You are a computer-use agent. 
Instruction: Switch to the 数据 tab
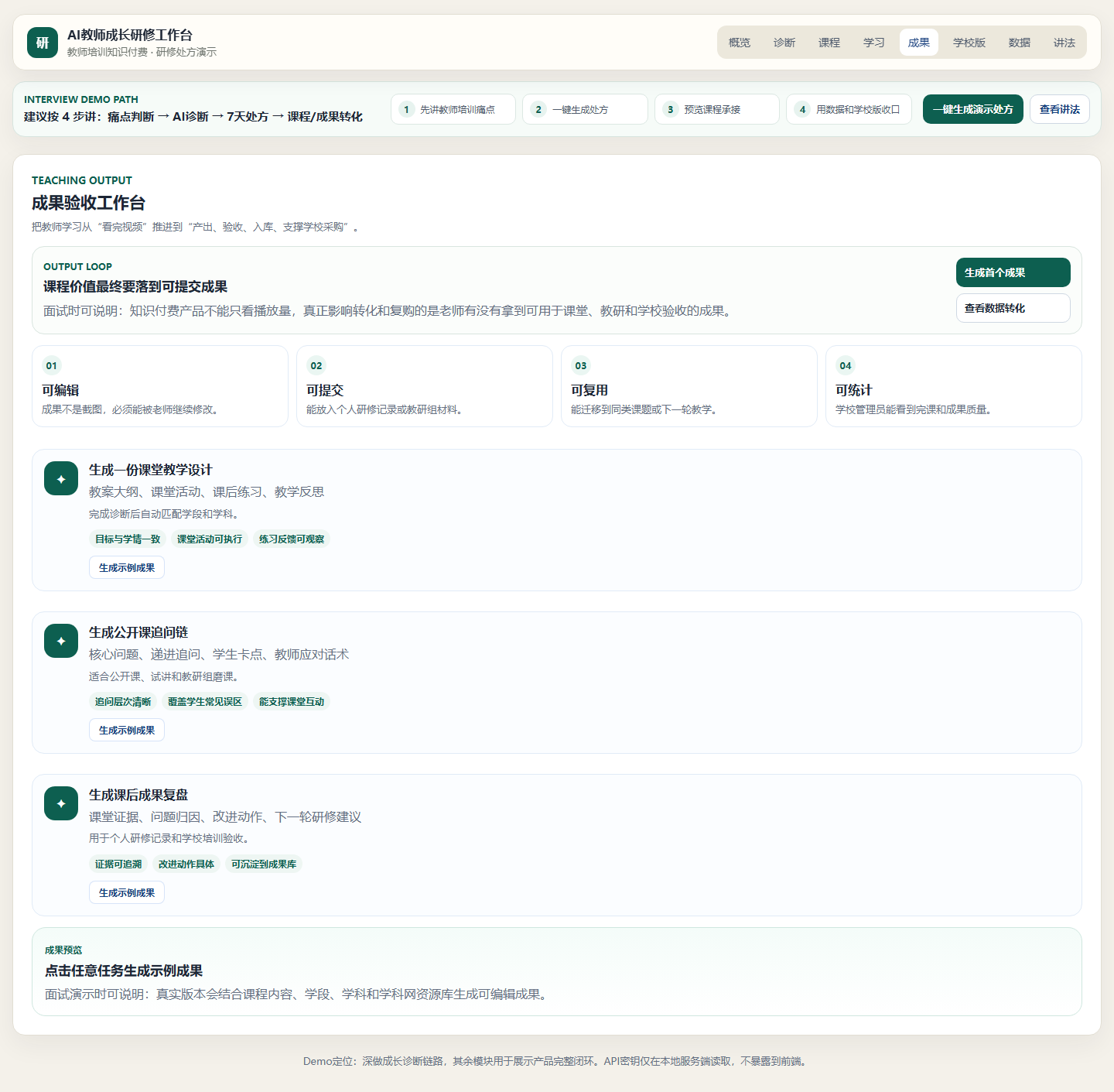click(x=1020, y=43)
